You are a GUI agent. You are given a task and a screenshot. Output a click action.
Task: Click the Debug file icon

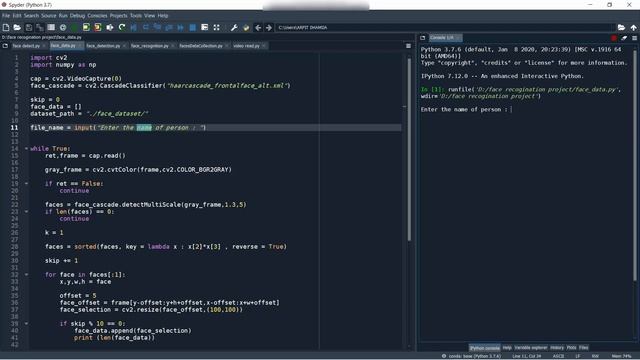133,27
